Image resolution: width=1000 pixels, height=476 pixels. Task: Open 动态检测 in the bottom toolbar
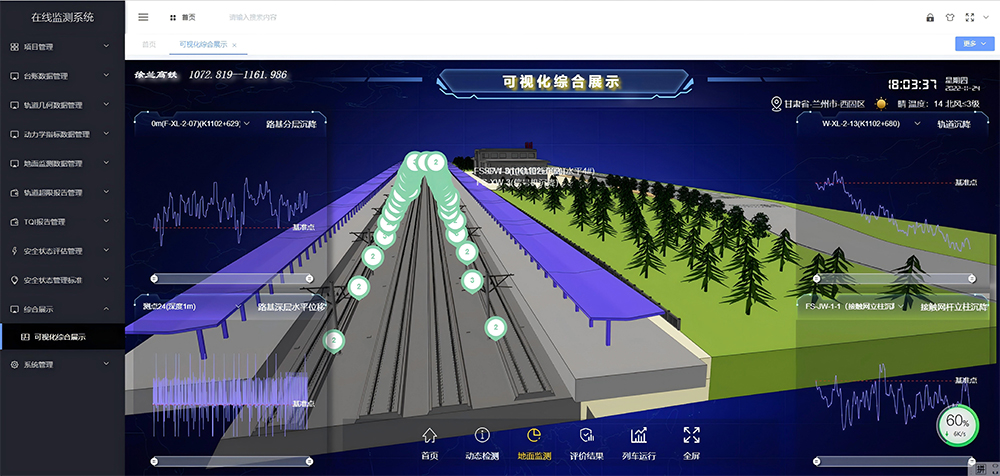click(482, 442)
